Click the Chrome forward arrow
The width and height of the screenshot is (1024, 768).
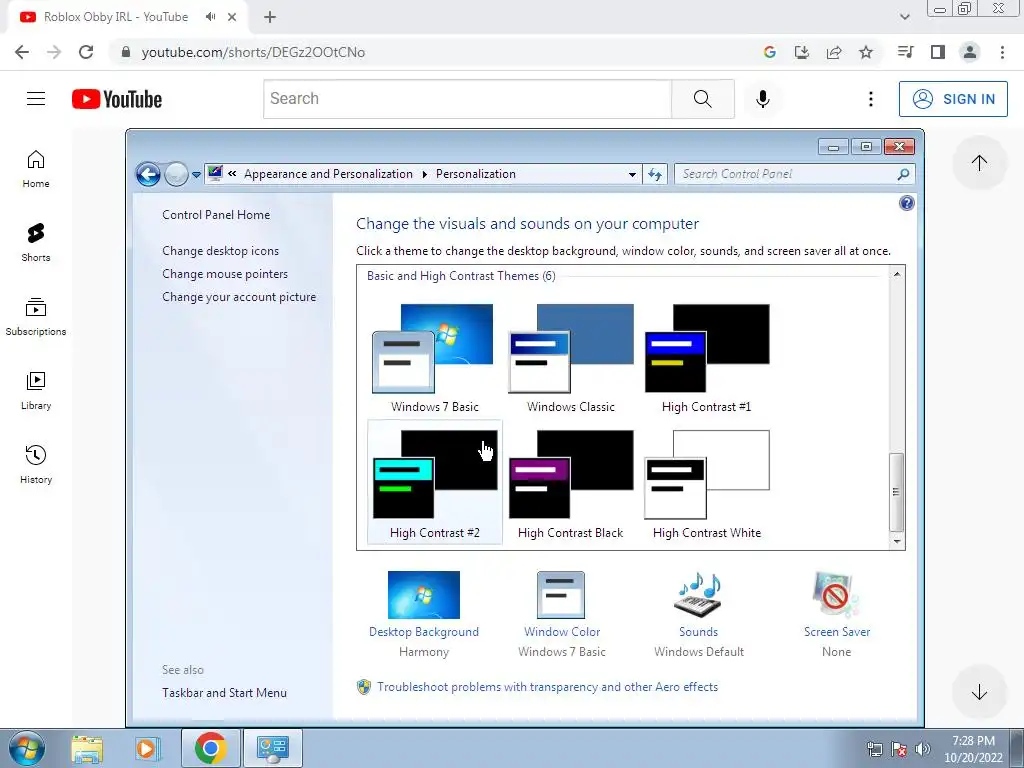54,52
